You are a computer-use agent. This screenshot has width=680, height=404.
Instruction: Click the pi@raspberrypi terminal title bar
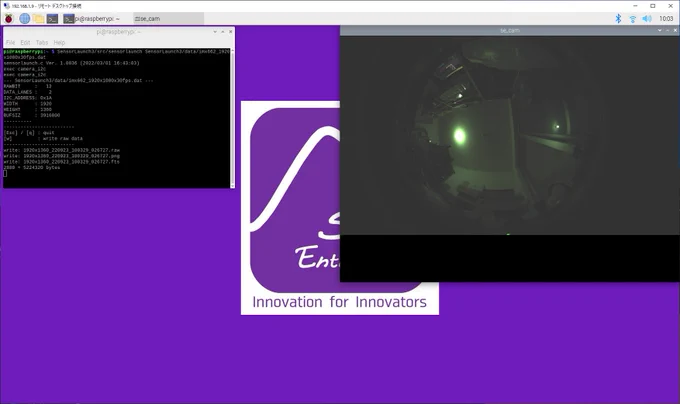pyautogui.click(x=118, y=32)
